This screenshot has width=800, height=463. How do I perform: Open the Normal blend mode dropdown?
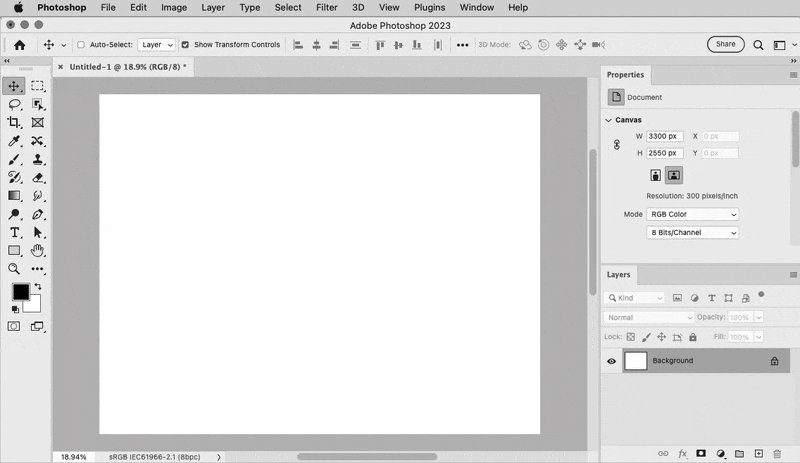(648, 318)
